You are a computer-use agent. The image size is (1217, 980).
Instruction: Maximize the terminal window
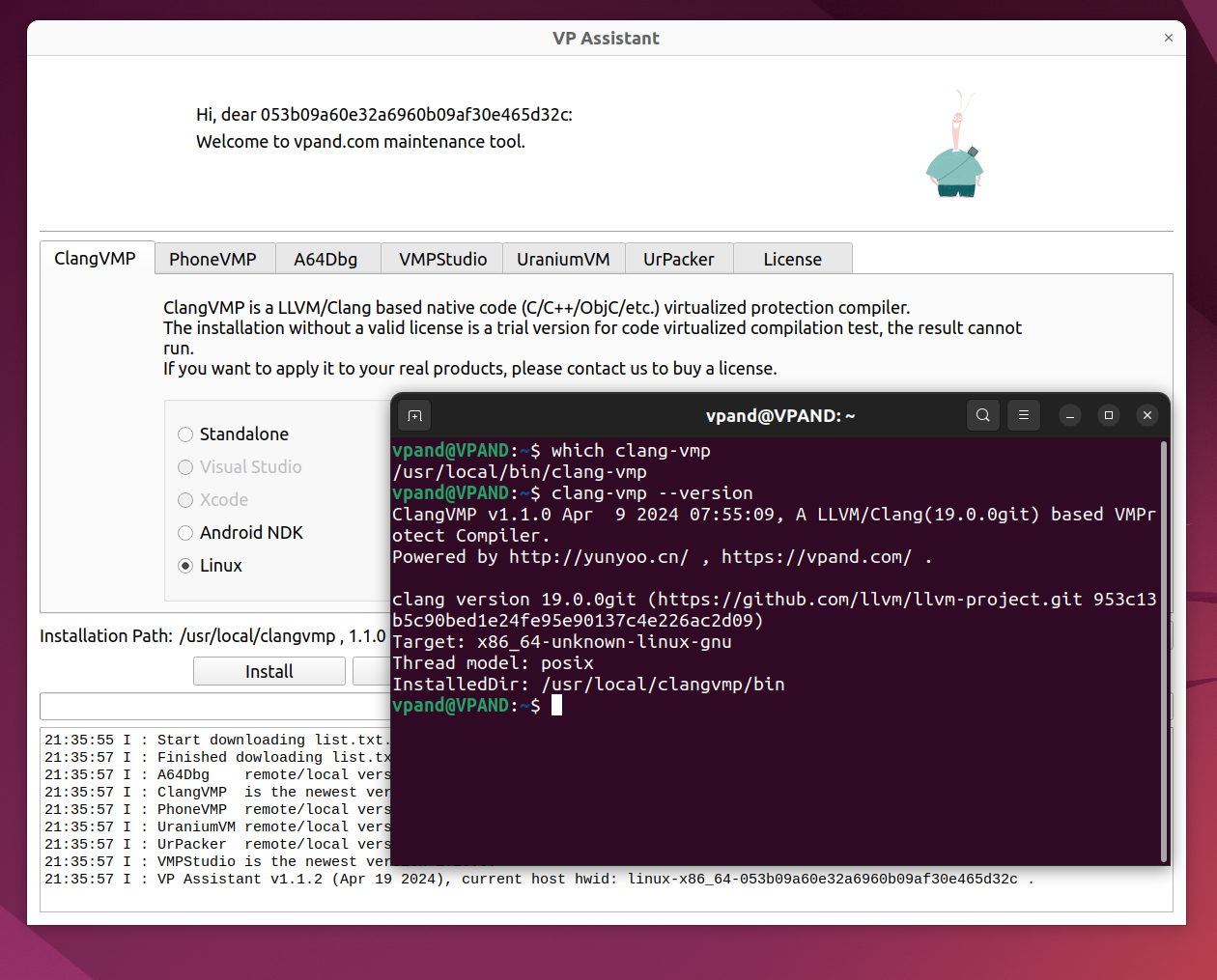coord(1109,415)
